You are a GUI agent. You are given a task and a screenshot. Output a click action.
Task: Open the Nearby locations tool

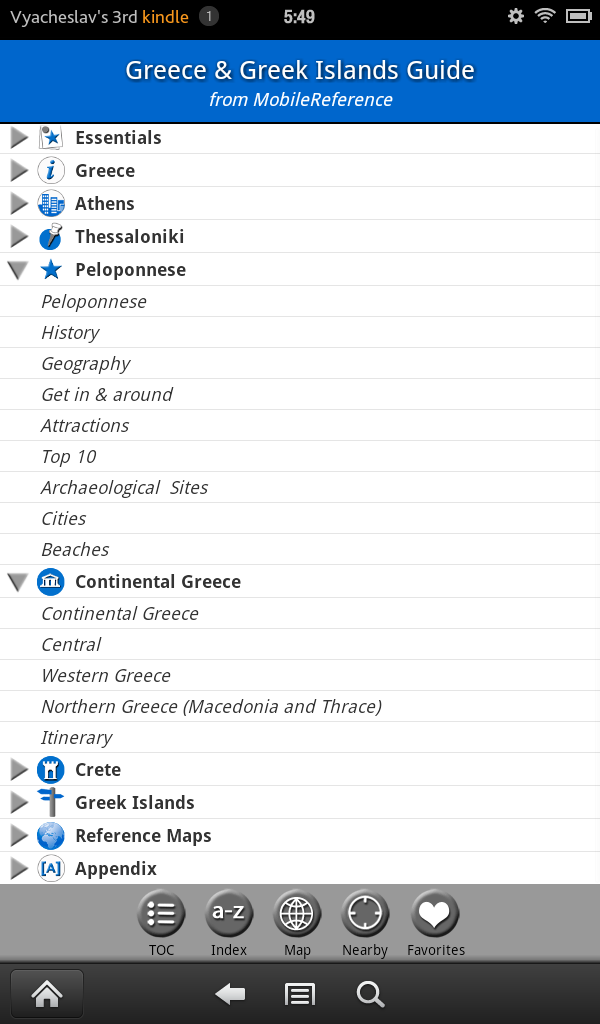tap(365, 913)
